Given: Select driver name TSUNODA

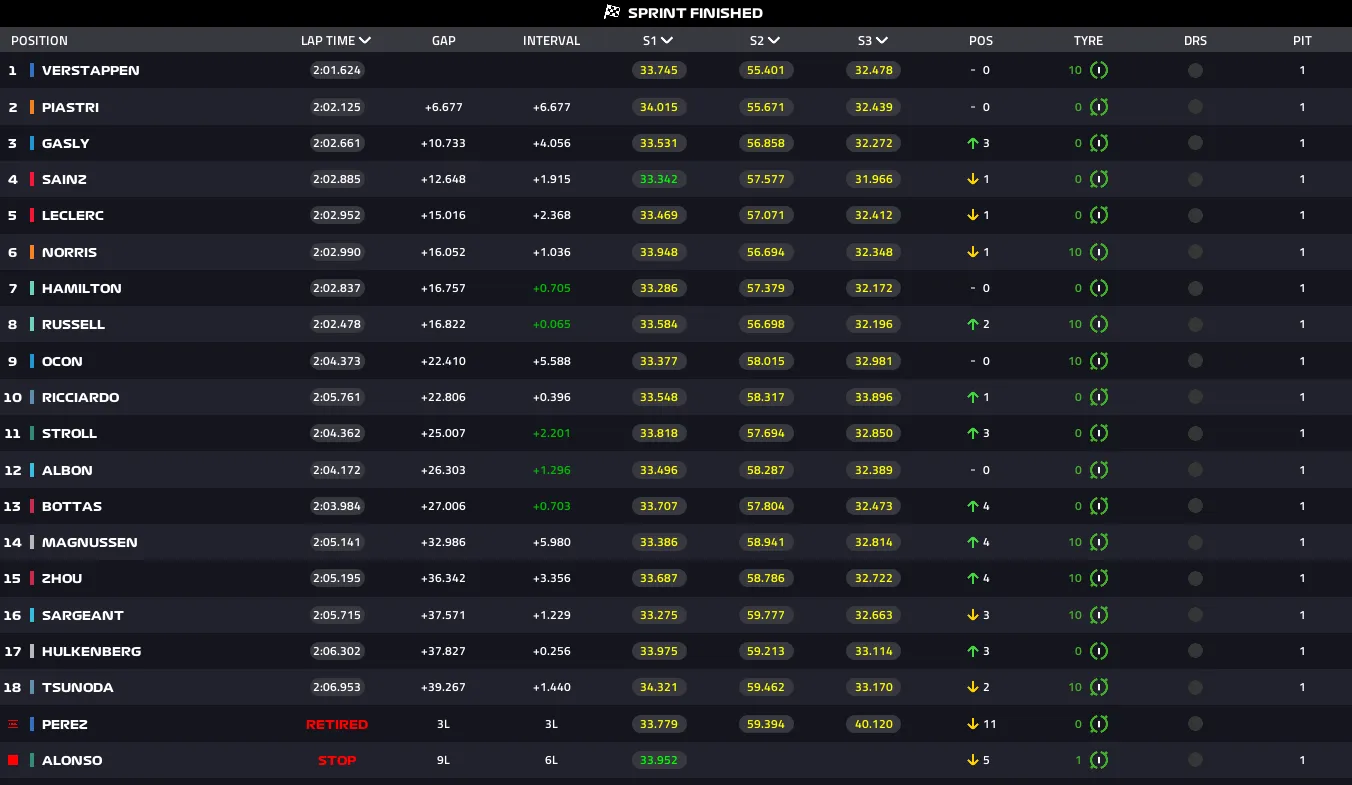Looking at the screenshot, I should pyautogui.click(x=77, y=687).
